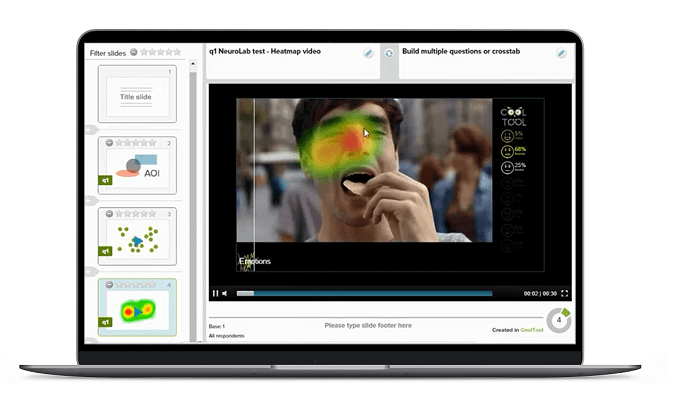
Task: Open the AOI slide thumbnail
Action: 137,166
